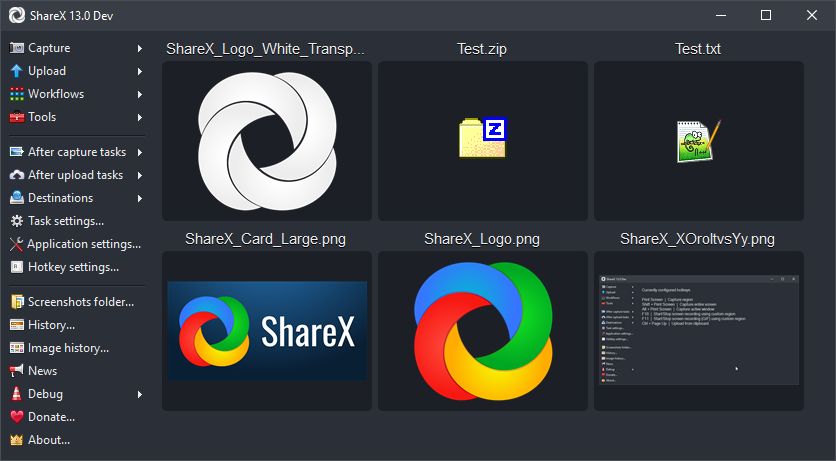
Task: Click the Capture camera icon
Action: point(16,48)
